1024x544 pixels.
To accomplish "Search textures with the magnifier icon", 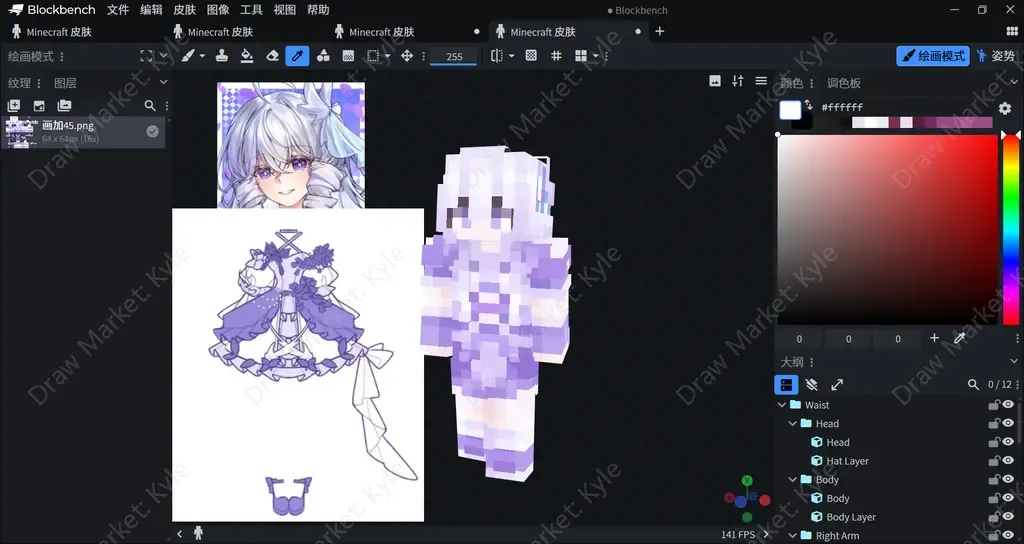I will [x=150, y=105].
